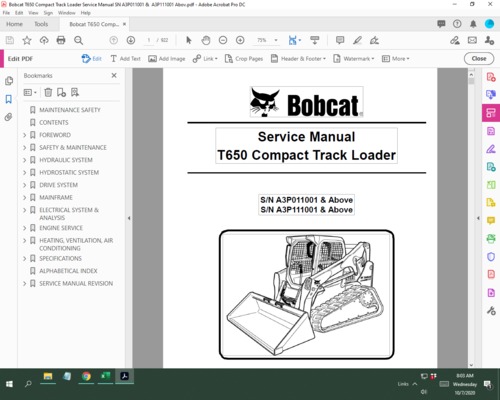The width and height of the screenshot is (500, 400).
Task: Click the page number input field
Action: coord(149,40)
